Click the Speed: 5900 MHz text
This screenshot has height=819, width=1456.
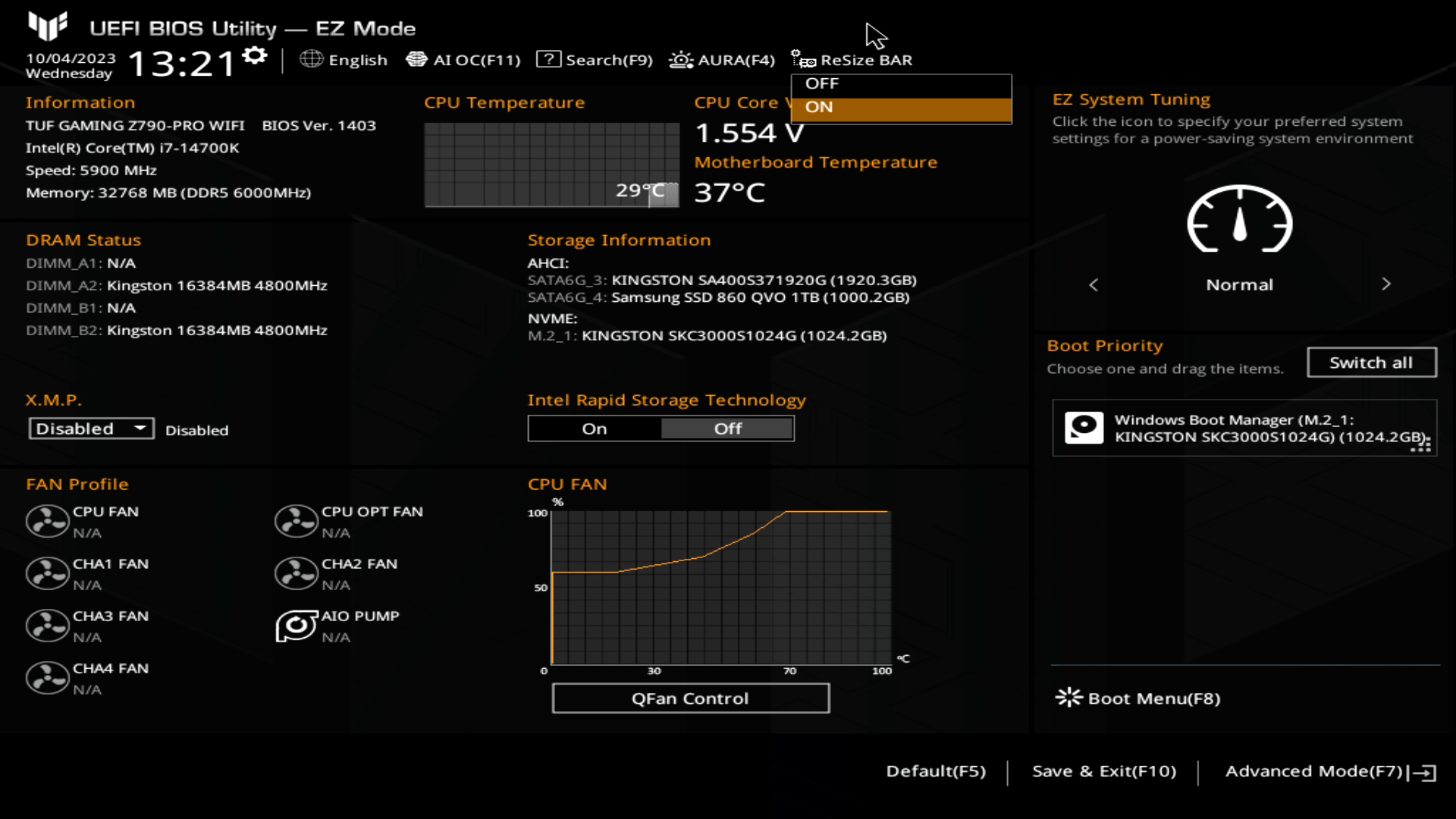91,171
